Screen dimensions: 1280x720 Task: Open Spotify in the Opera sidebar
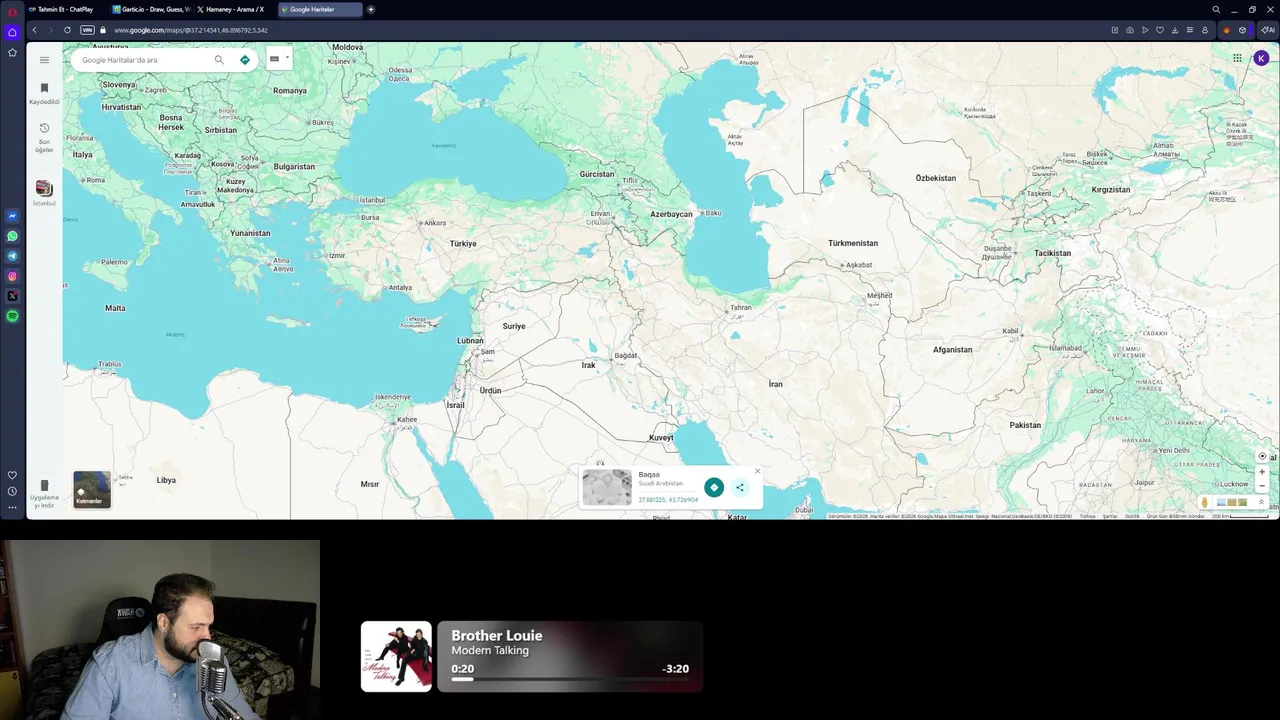[x=12, y=316]
